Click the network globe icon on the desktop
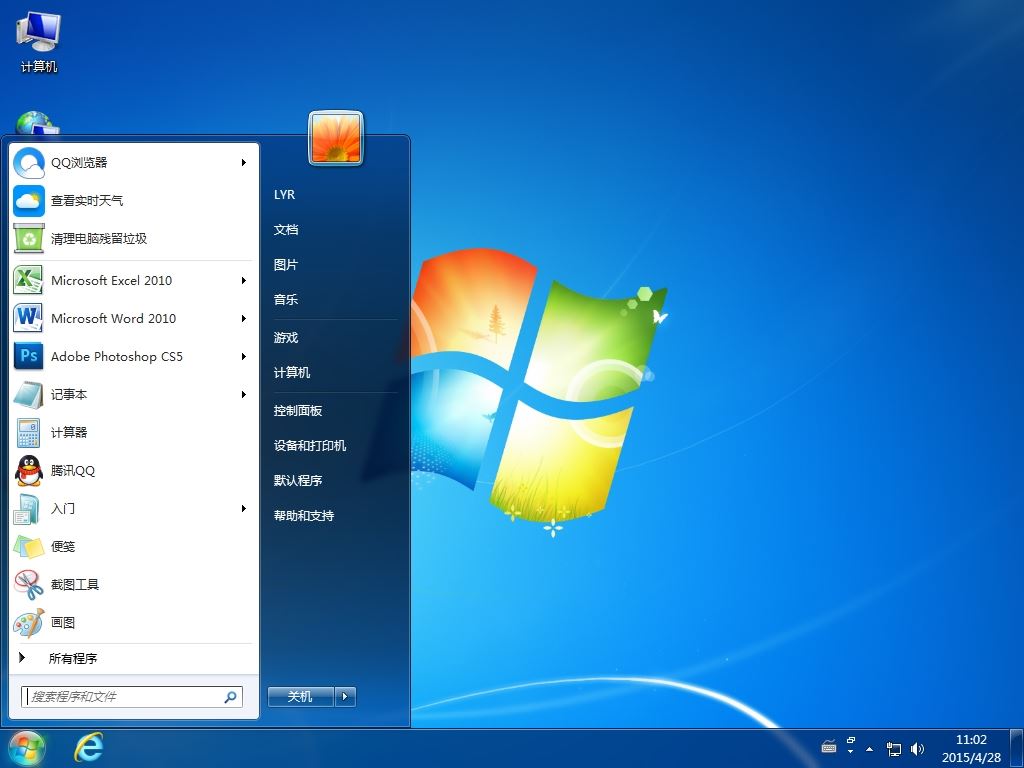The height and width of the screenshot is (768, 1024). 37,123
